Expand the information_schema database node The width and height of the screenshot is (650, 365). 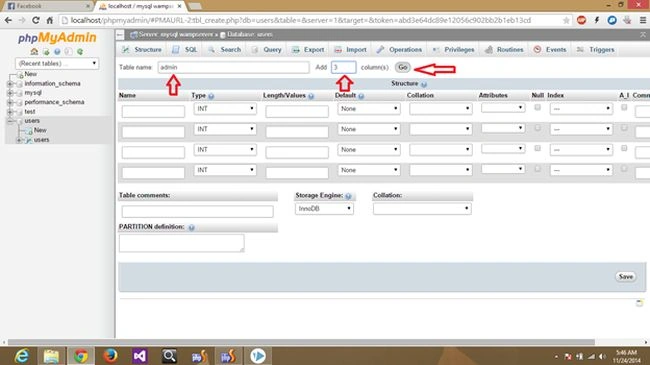[x=10, y=83]
